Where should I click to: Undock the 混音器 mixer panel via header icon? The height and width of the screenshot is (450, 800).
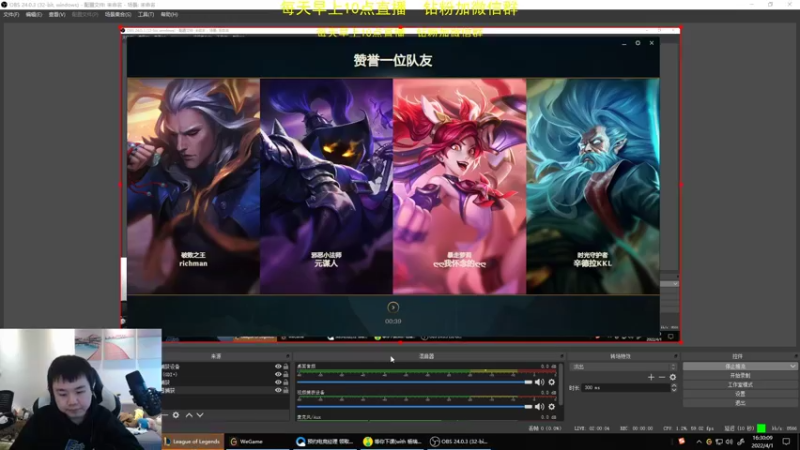pyautogui.click(x=562, y=356)
